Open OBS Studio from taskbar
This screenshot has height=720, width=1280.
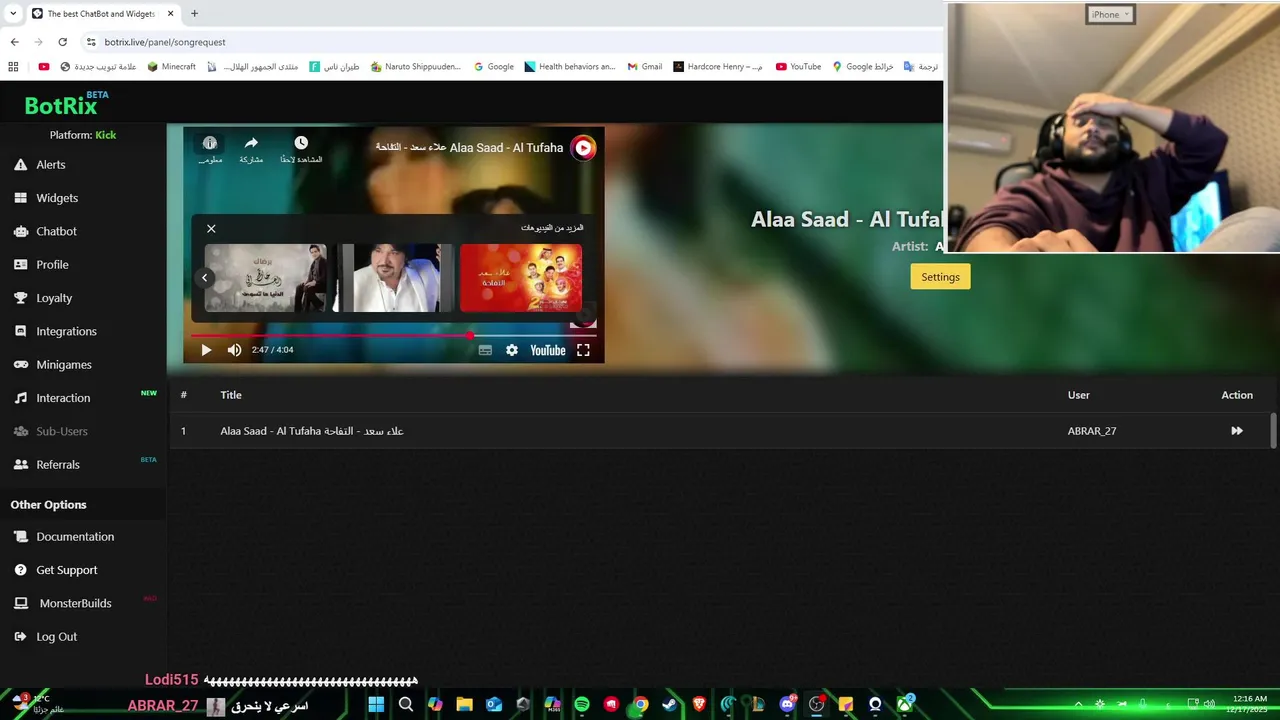click(816, 704)
